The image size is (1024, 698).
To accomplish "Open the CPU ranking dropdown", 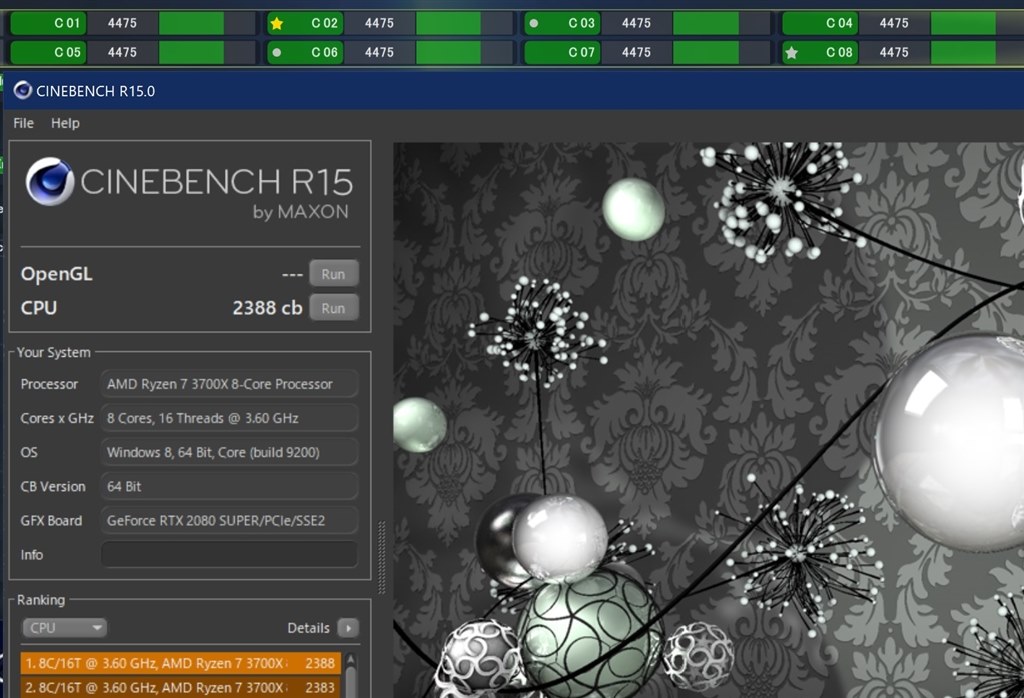I will (64, 627).
